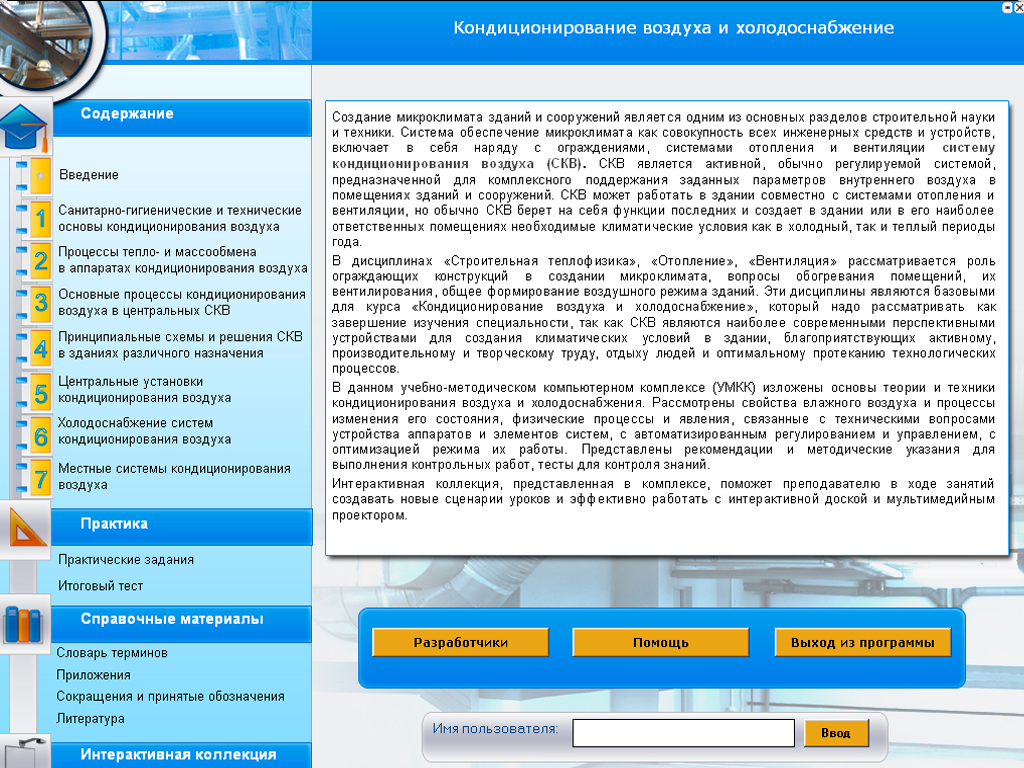The image size is (1024, 768).
Task: Click the books icon for Справочные материалы
Action: point(24,623)
